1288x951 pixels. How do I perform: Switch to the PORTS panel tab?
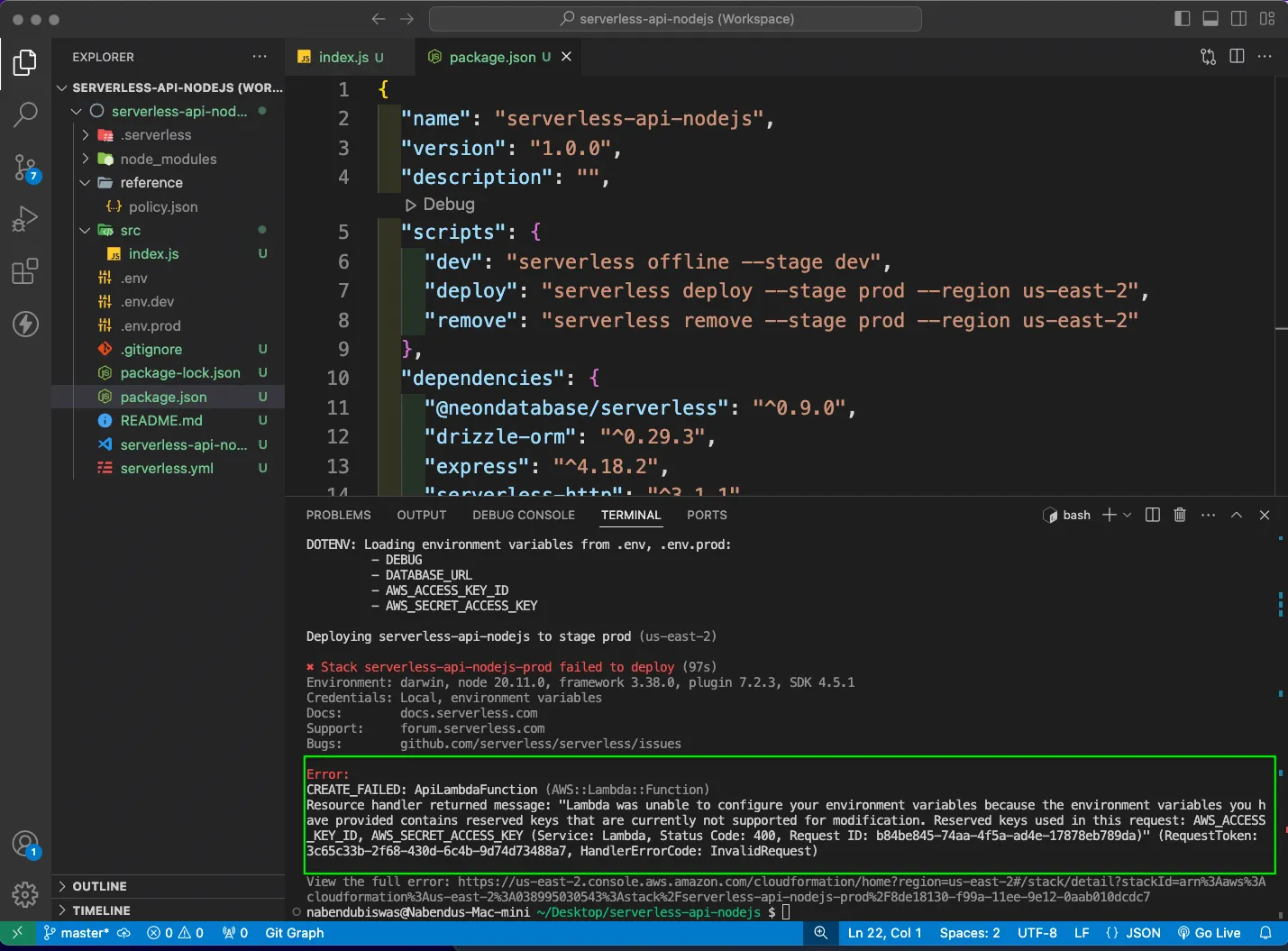707,515
